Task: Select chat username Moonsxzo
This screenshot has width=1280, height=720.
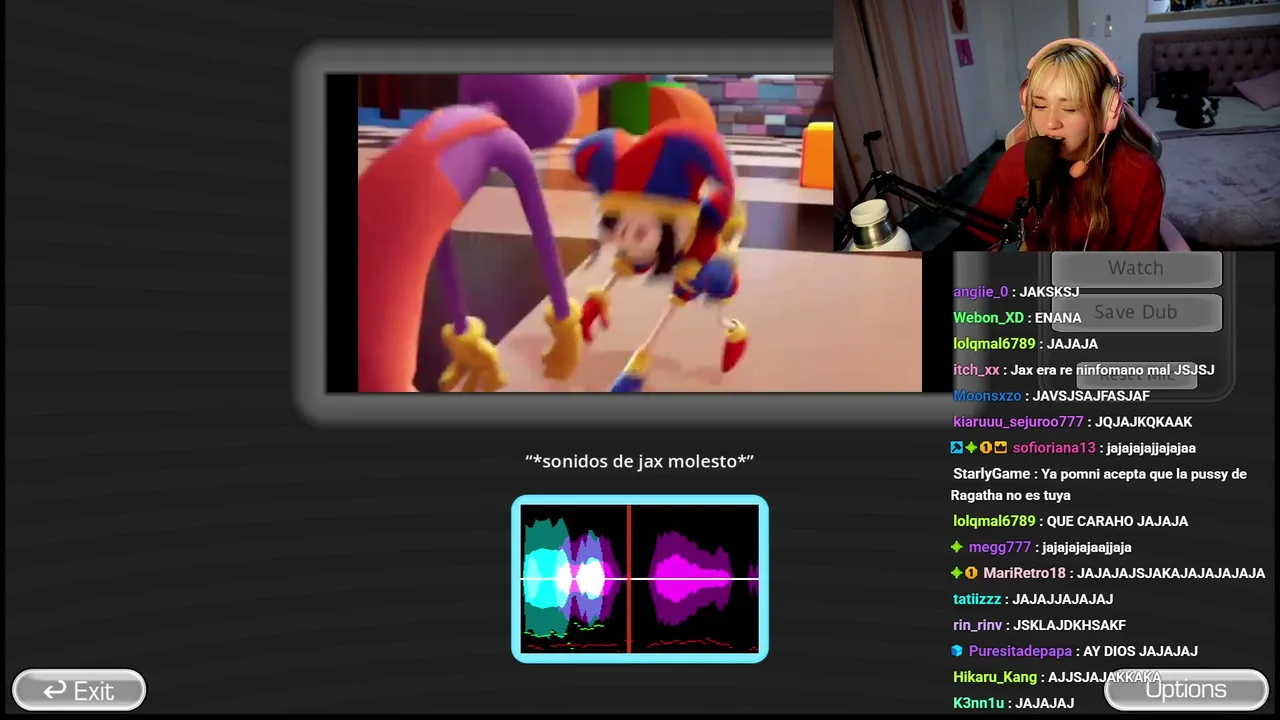Action: pyautogui.click(x=987, y=396)
